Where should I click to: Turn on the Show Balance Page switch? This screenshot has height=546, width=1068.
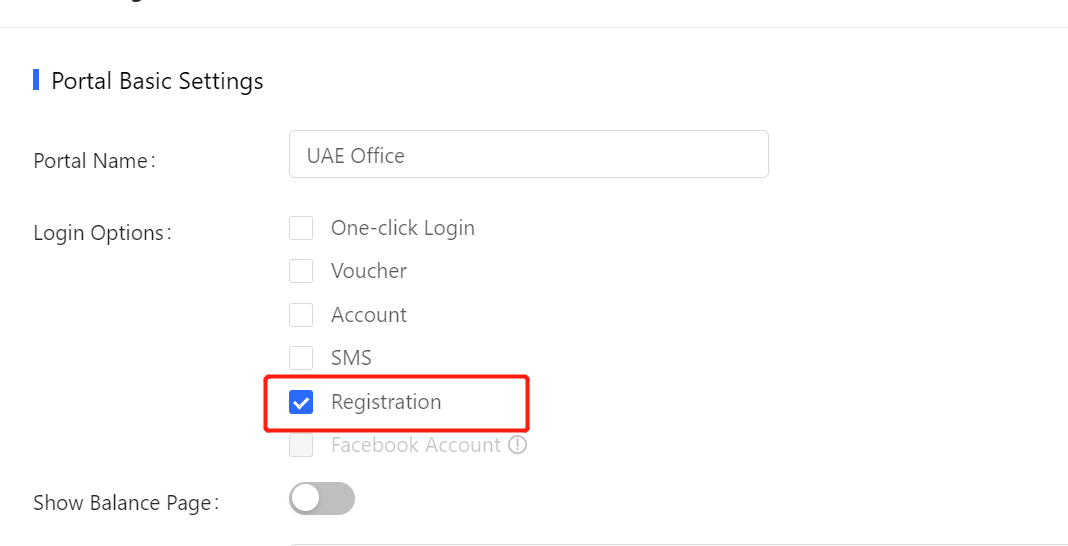[x=322, y=498]
